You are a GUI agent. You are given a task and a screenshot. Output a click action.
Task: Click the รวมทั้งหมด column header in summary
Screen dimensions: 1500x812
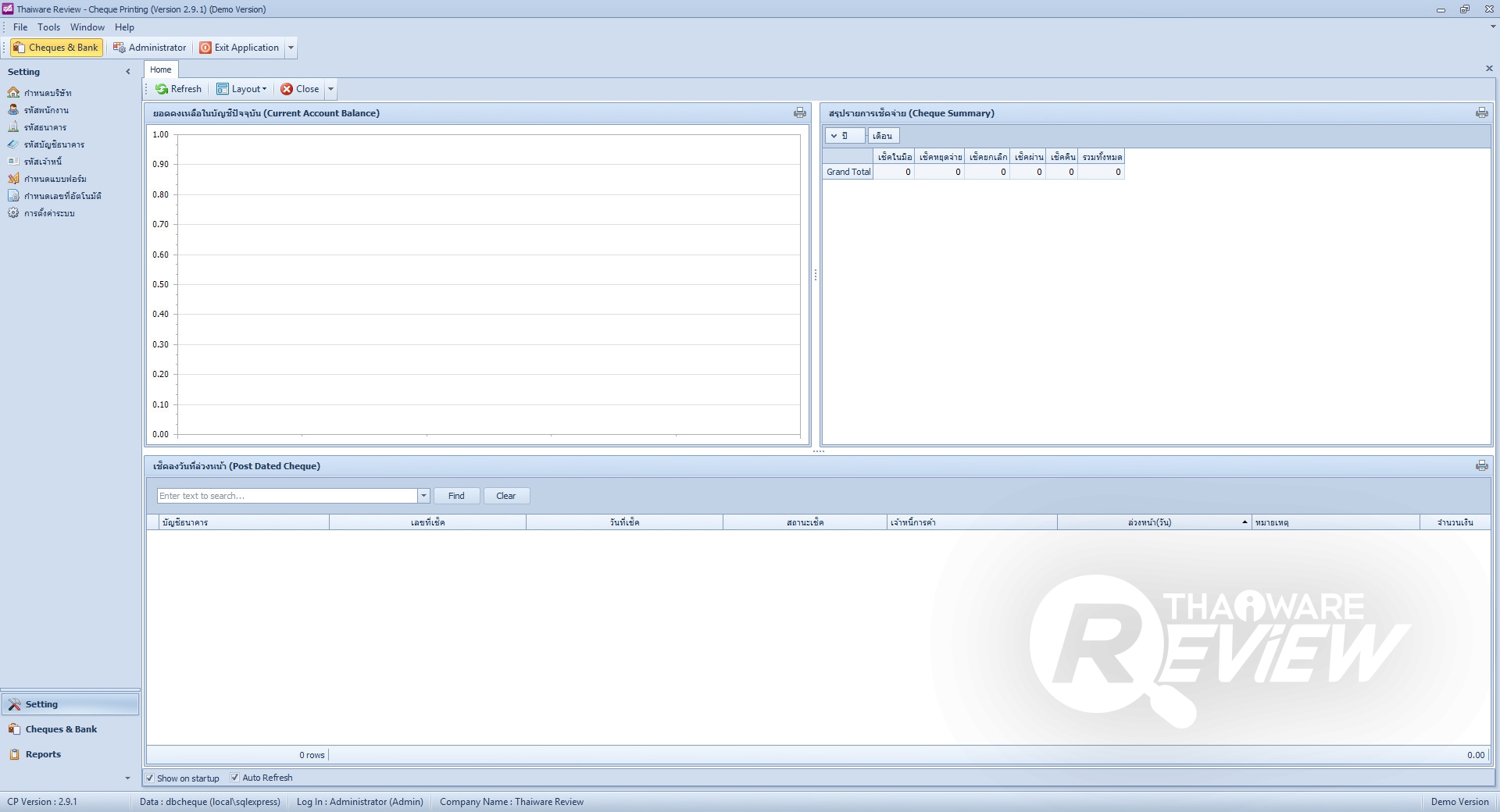1102,157
